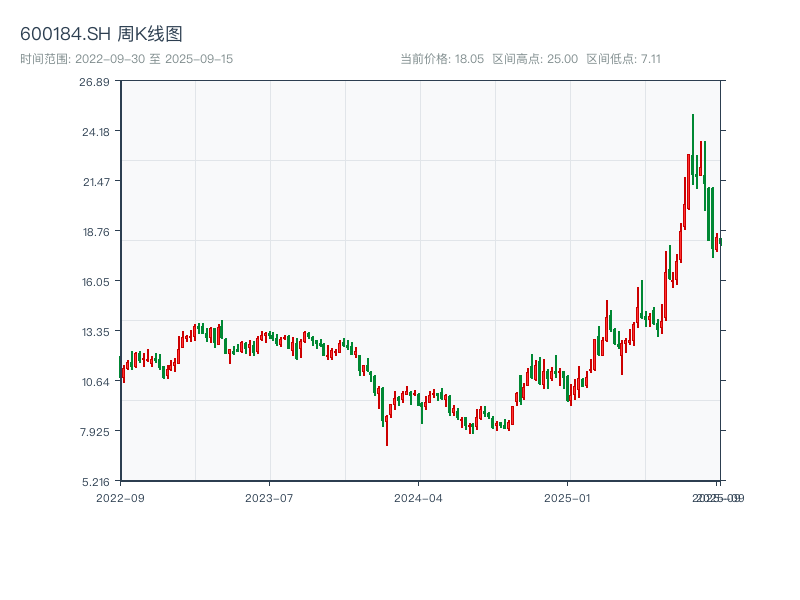The width and height of the screenshot is (800, 600).
Task: Click the current price 当前价格: 18.05
Action: tap(442, 59)
